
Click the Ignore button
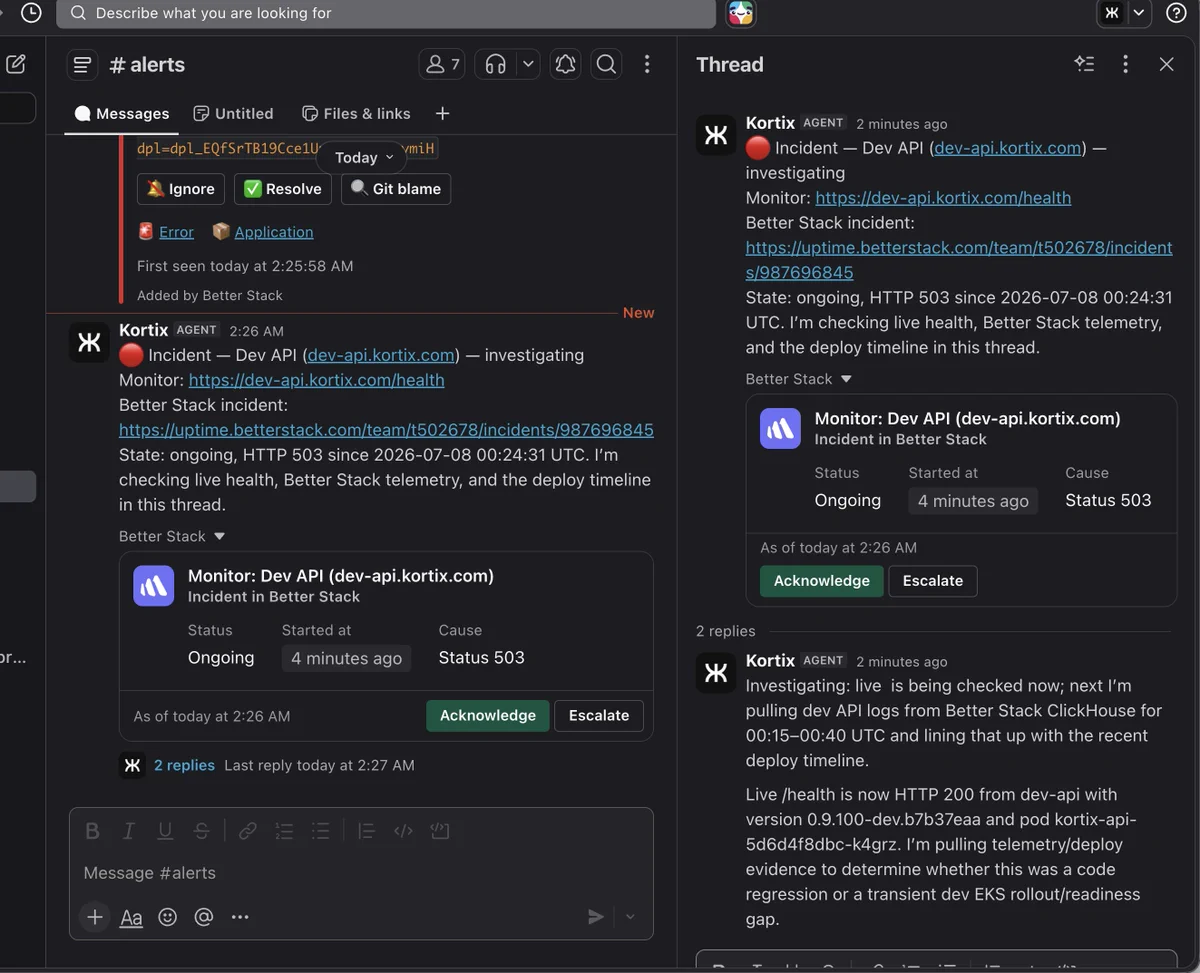181,189
